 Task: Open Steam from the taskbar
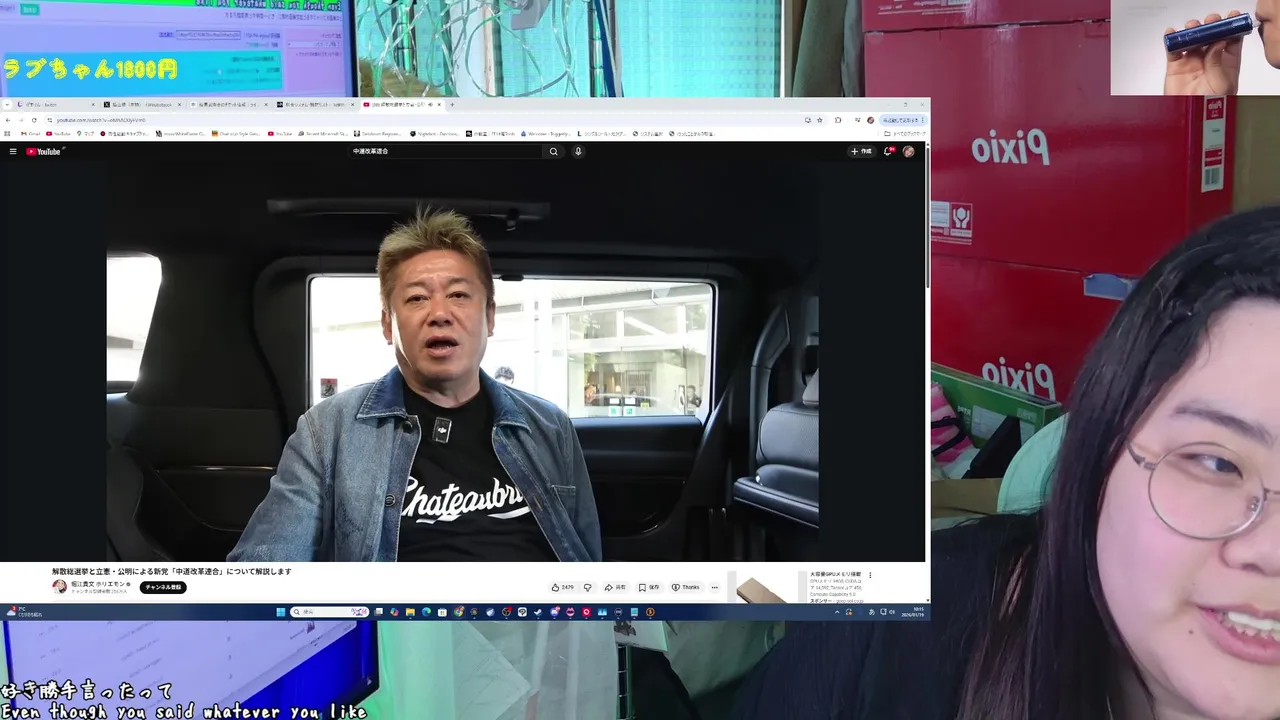click(538, 612)
